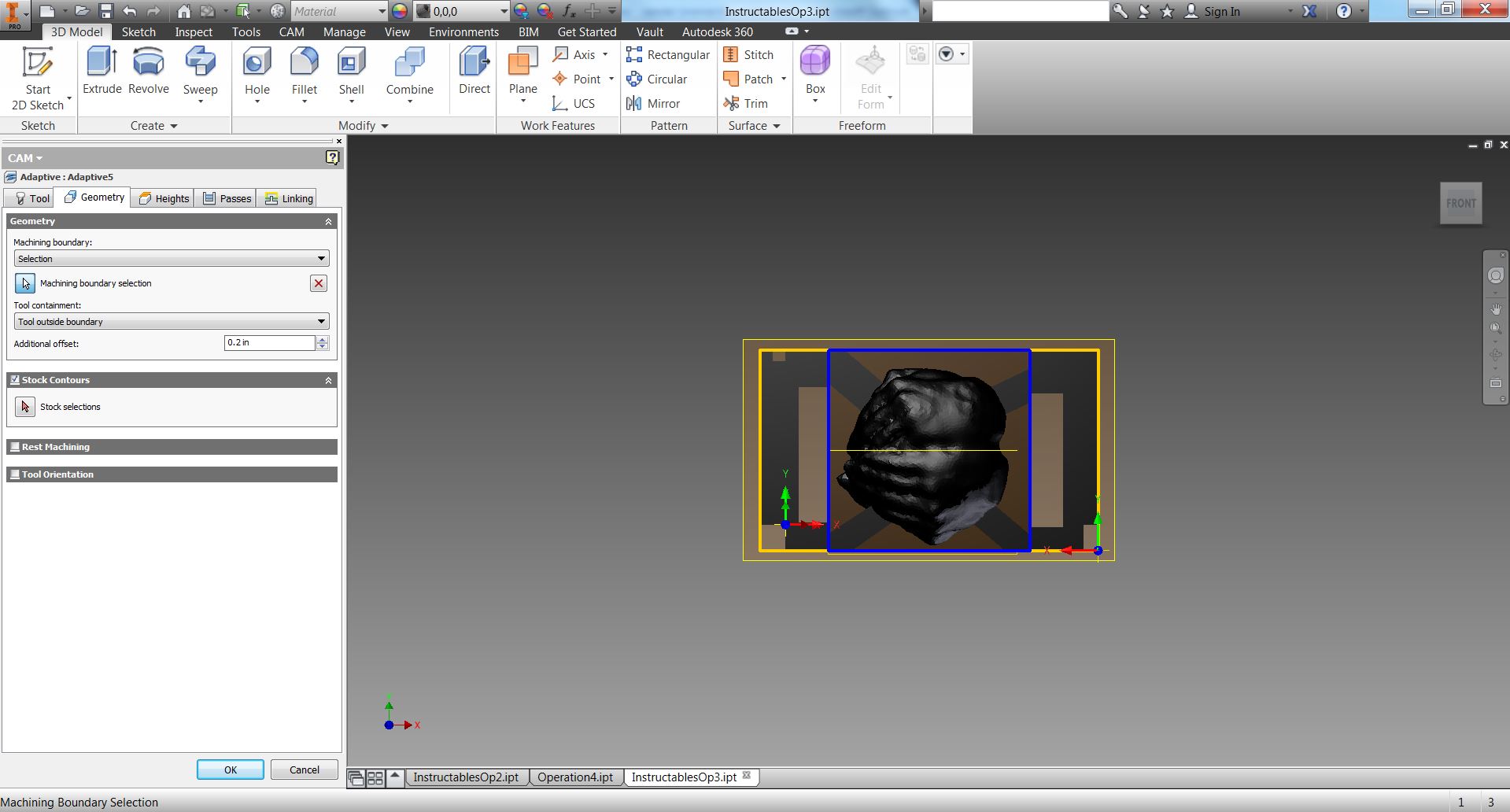Screen dimensions: 1510x812
Task: Click the search help input field
Action: click(1020, 11)
